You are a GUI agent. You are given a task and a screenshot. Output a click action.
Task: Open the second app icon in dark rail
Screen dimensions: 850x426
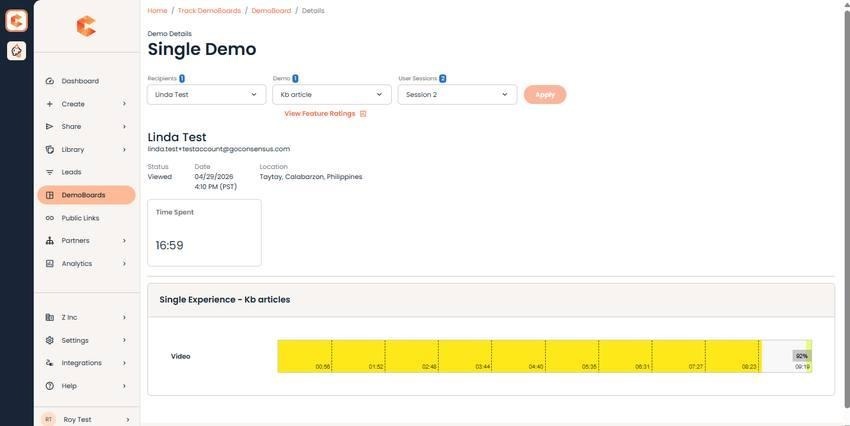tap(16, 50)
